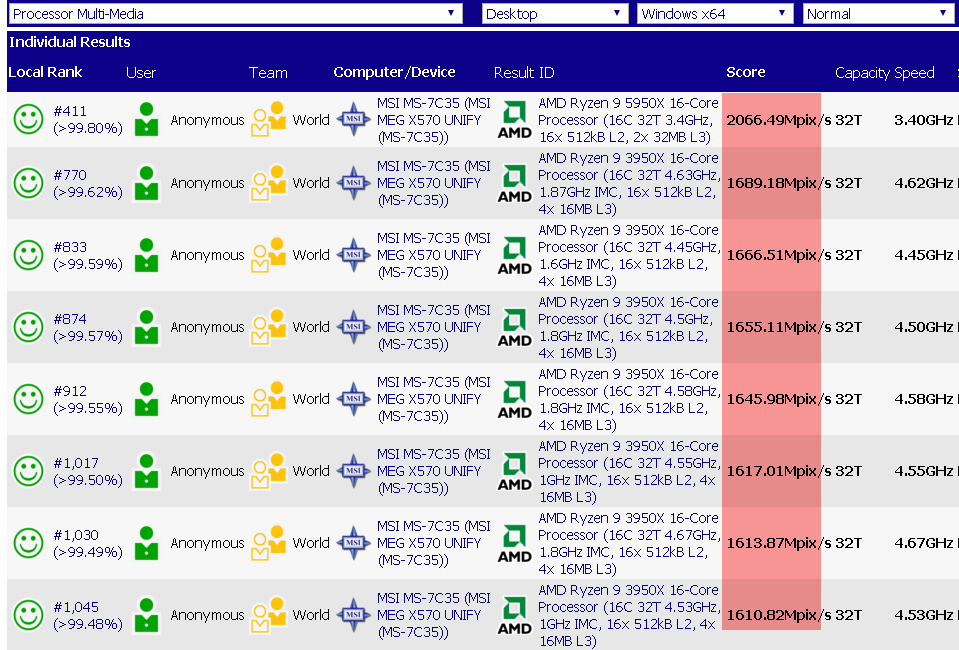Click AMD logo in #1,030 row
Screen dimensions: 959x650
tap(514, 544)
